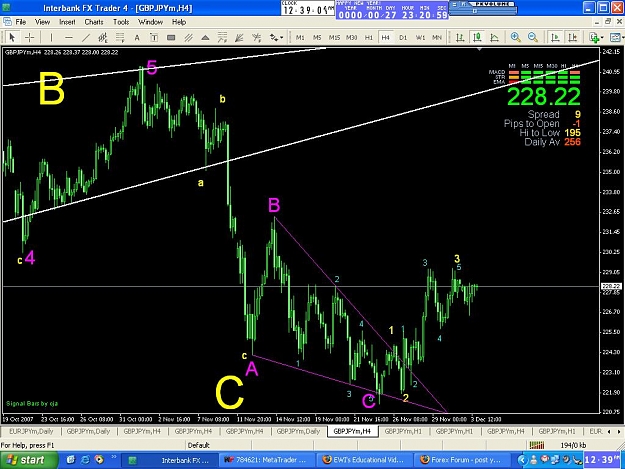Switch chart to Candlesticks display
This screenshot has width=625, height=469.
pyautogui.click(x=477, y=37)
